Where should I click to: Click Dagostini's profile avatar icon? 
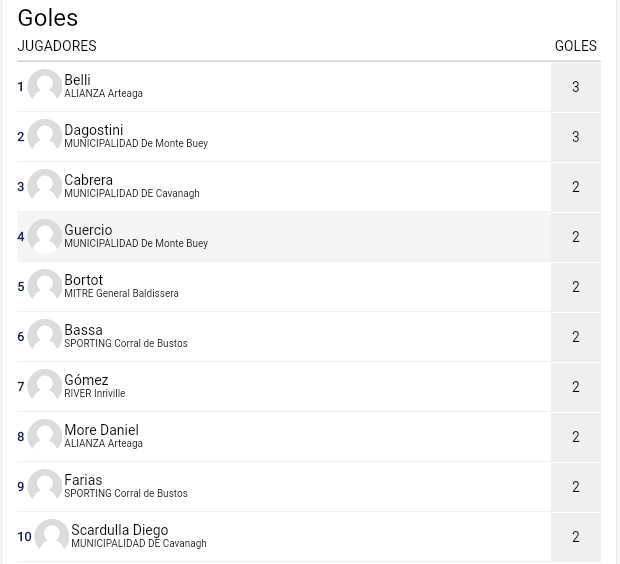tap(45, 136)
